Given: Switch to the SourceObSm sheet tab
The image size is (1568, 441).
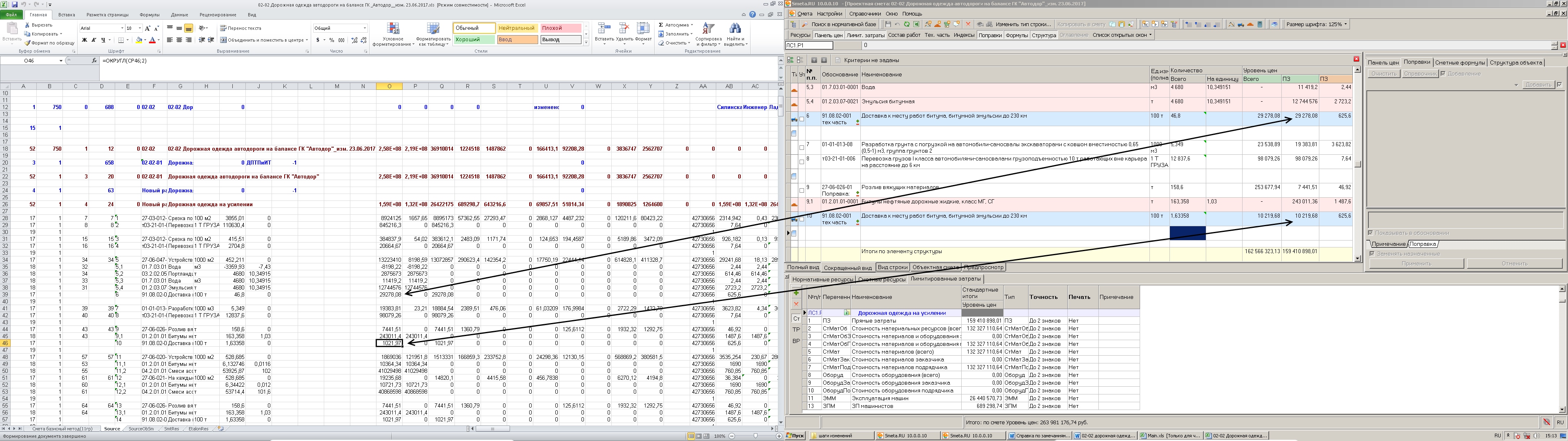Looking at the screenshot, I should click(x=140, y=429).
